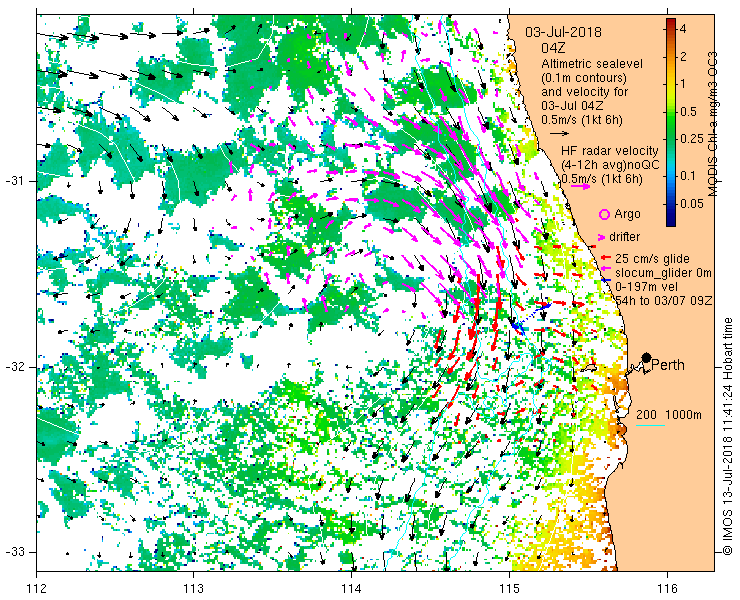This screenshot has height=600, width=740.
Task: Click the 'Altimetric sealevel' text
Action: (x=592, y=64)
